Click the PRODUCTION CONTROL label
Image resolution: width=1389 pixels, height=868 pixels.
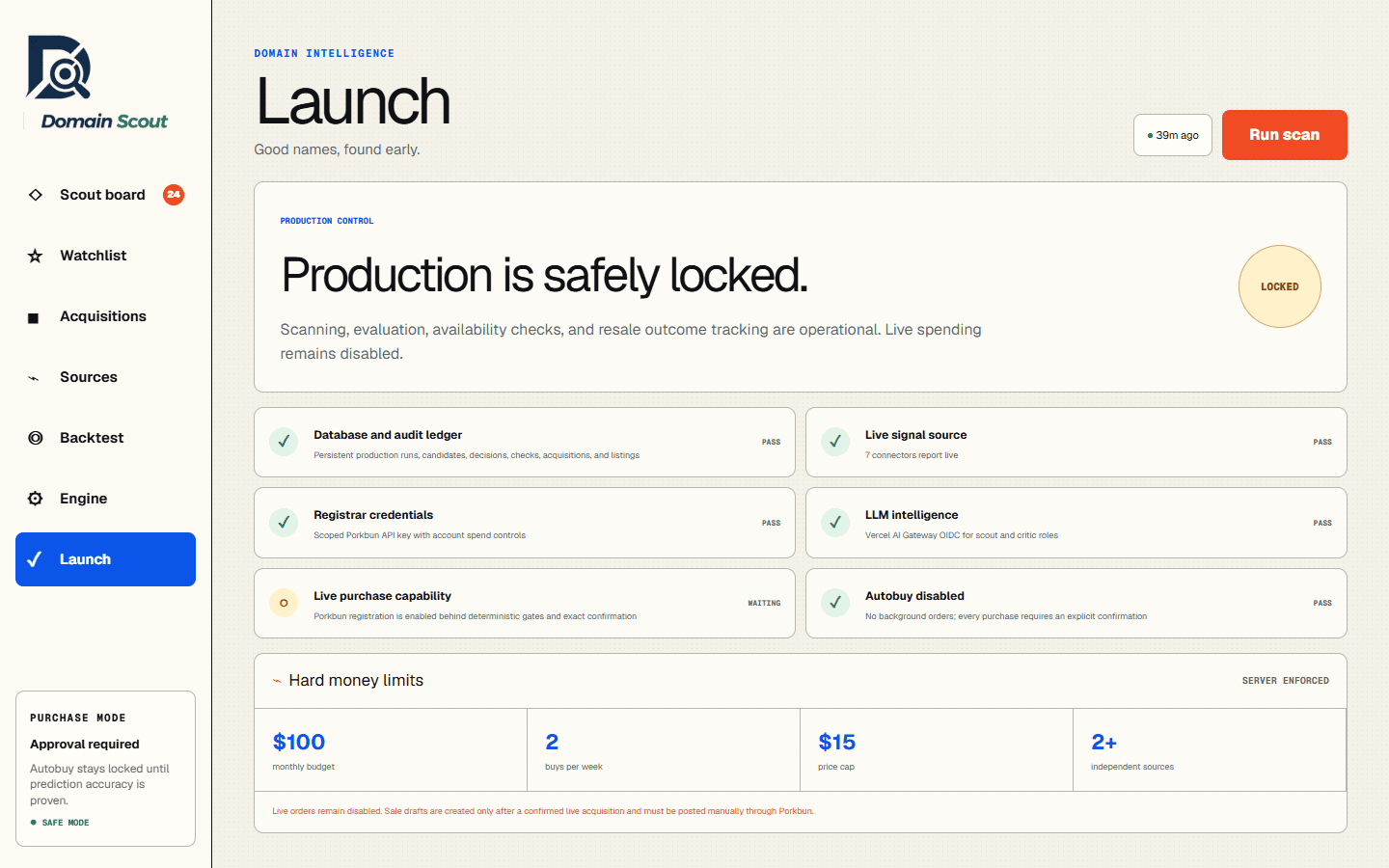click(x=327, y=221)
